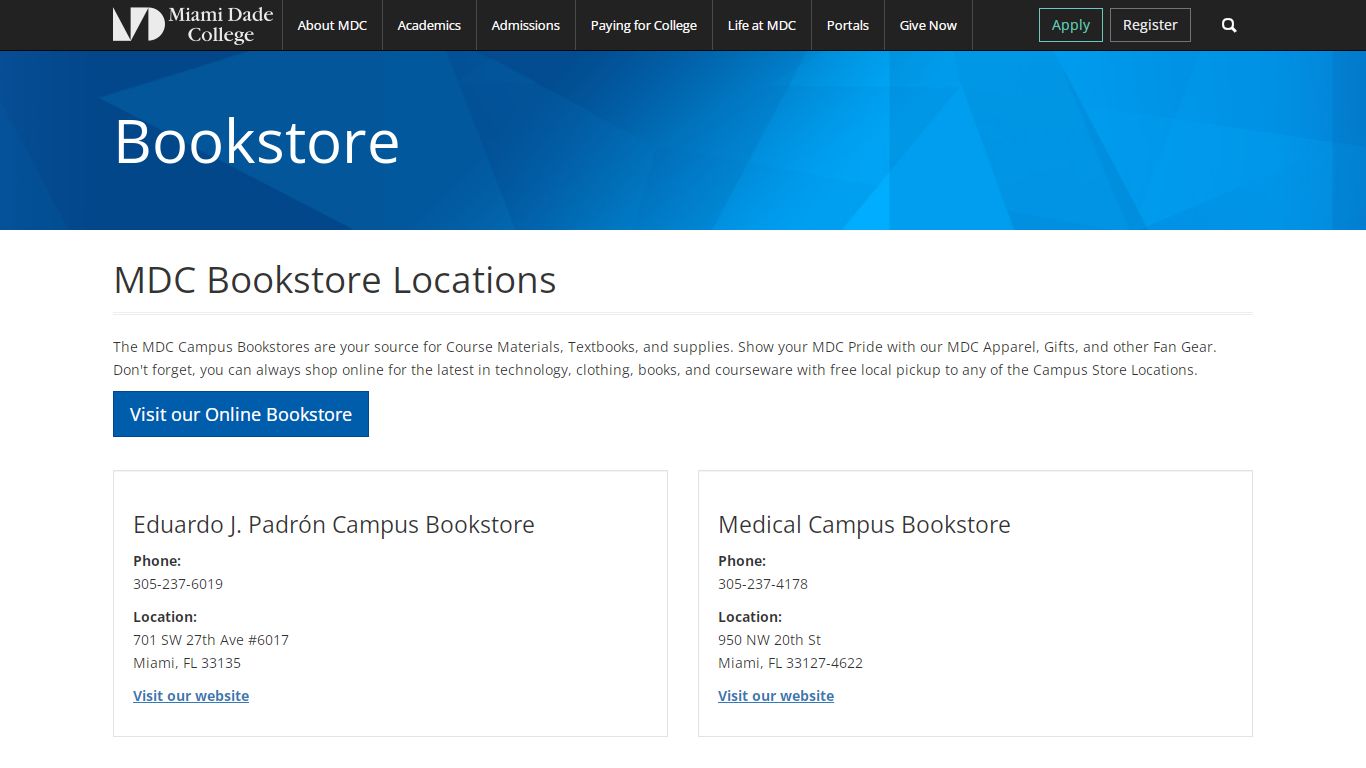Image resolution: width=1366 pixels, height=768 pixels.
Task: Select the Admissions menu item
Action: [526, 25]
